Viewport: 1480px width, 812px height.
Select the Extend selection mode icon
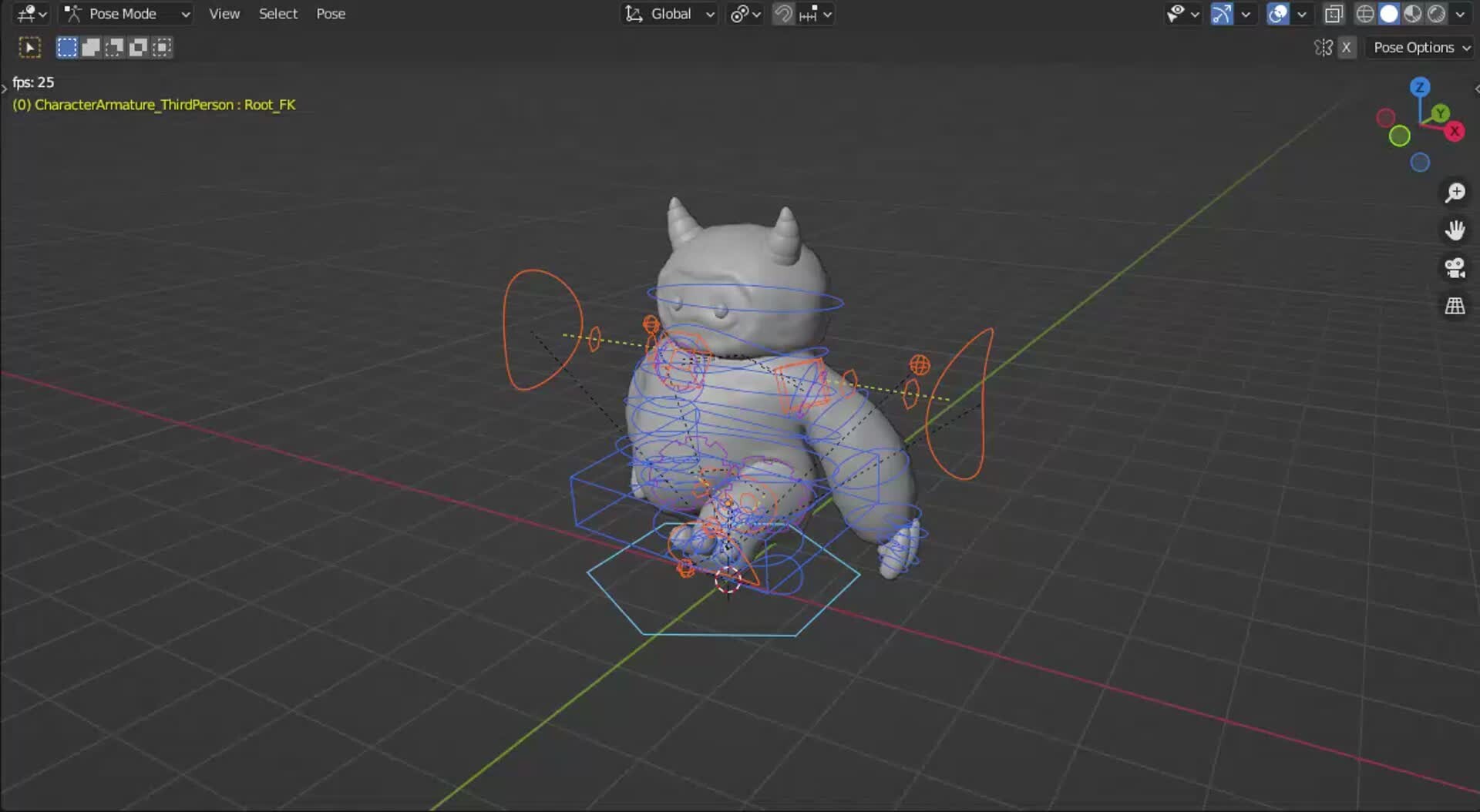click(90, 47)
